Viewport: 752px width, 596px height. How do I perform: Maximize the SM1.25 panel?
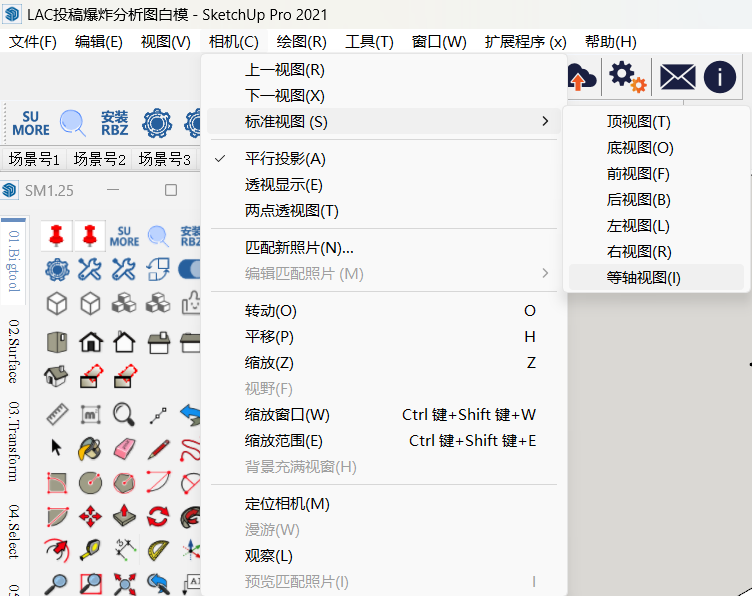click(x=171, y=190)
